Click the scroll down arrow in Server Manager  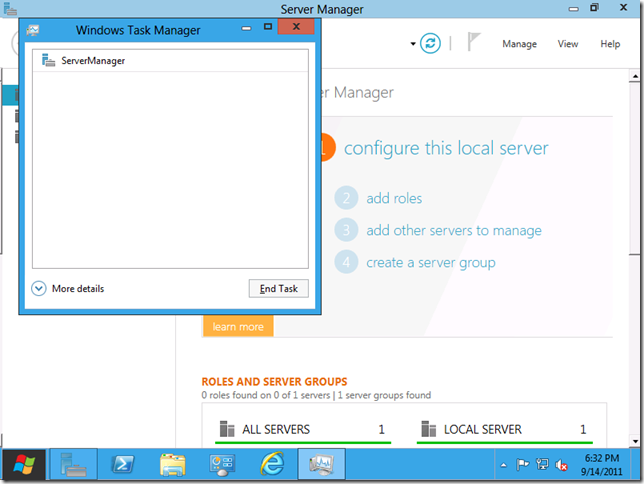click(635, 442)
